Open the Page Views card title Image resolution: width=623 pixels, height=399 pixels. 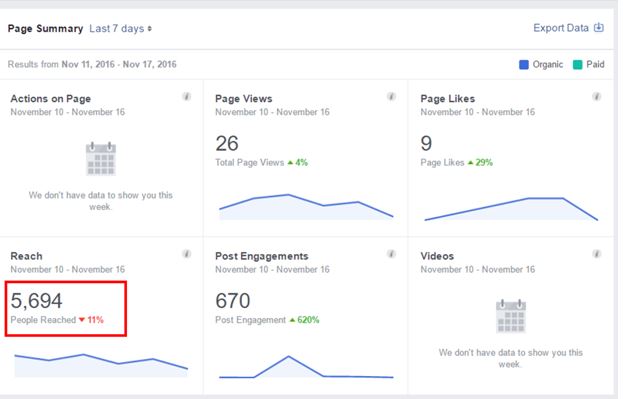[244, 99]
